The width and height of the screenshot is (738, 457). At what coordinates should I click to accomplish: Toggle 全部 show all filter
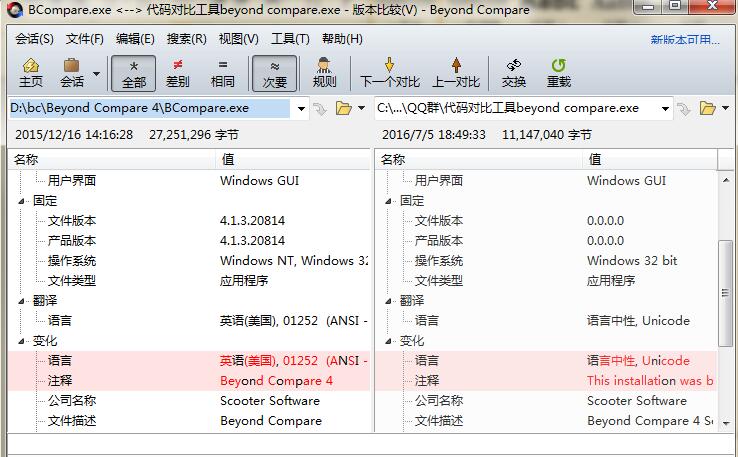pos(134,73)
